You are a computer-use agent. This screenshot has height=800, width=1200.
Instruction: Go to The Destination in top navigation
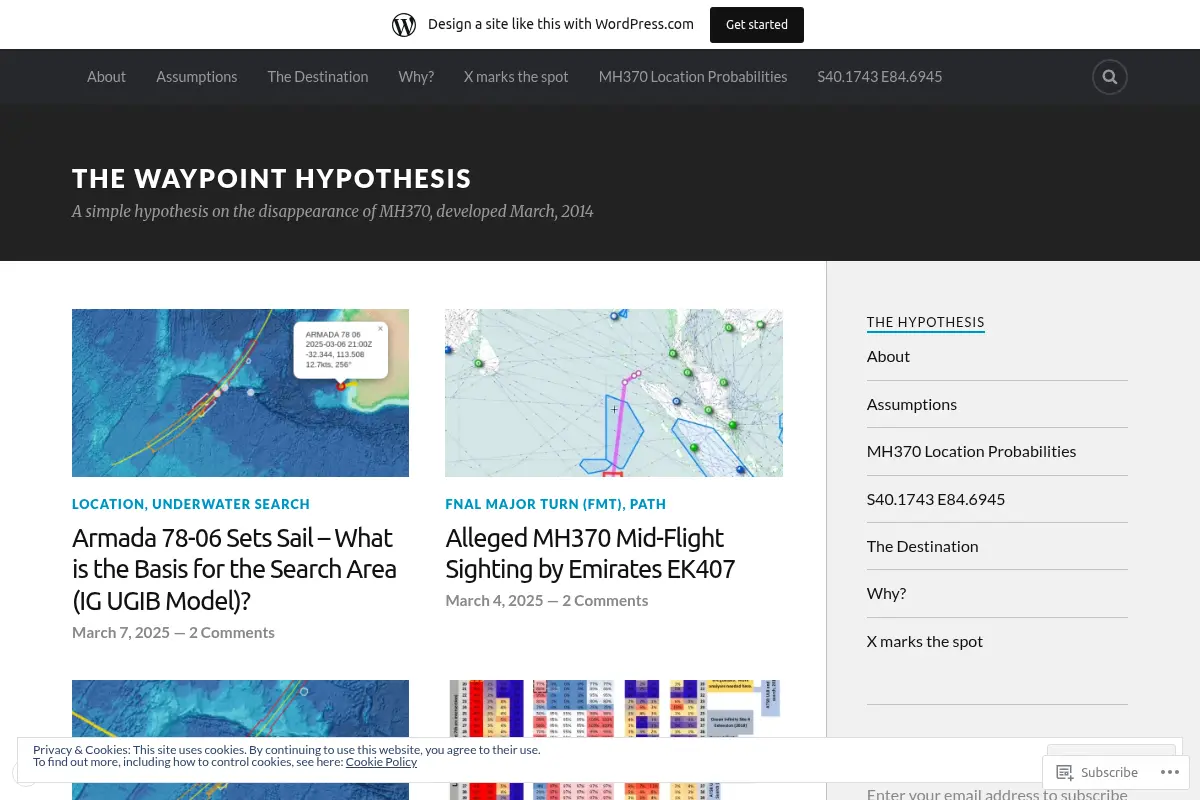pos(318,77)
